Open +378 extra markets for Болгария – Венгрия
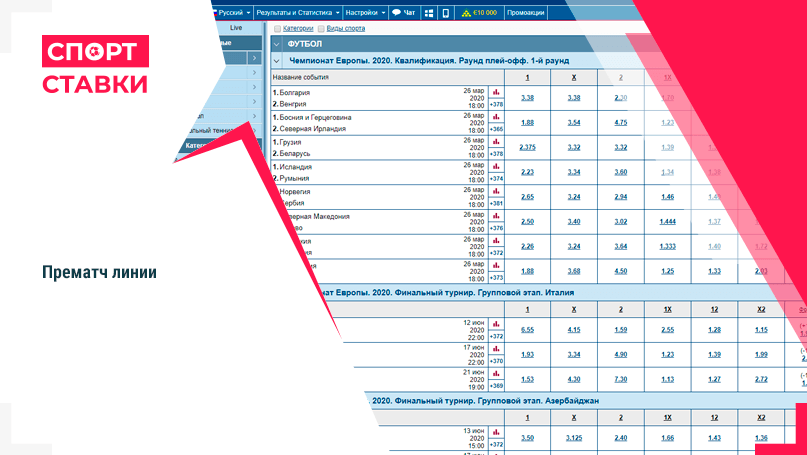The image size is (807, 455). [497, 104]
